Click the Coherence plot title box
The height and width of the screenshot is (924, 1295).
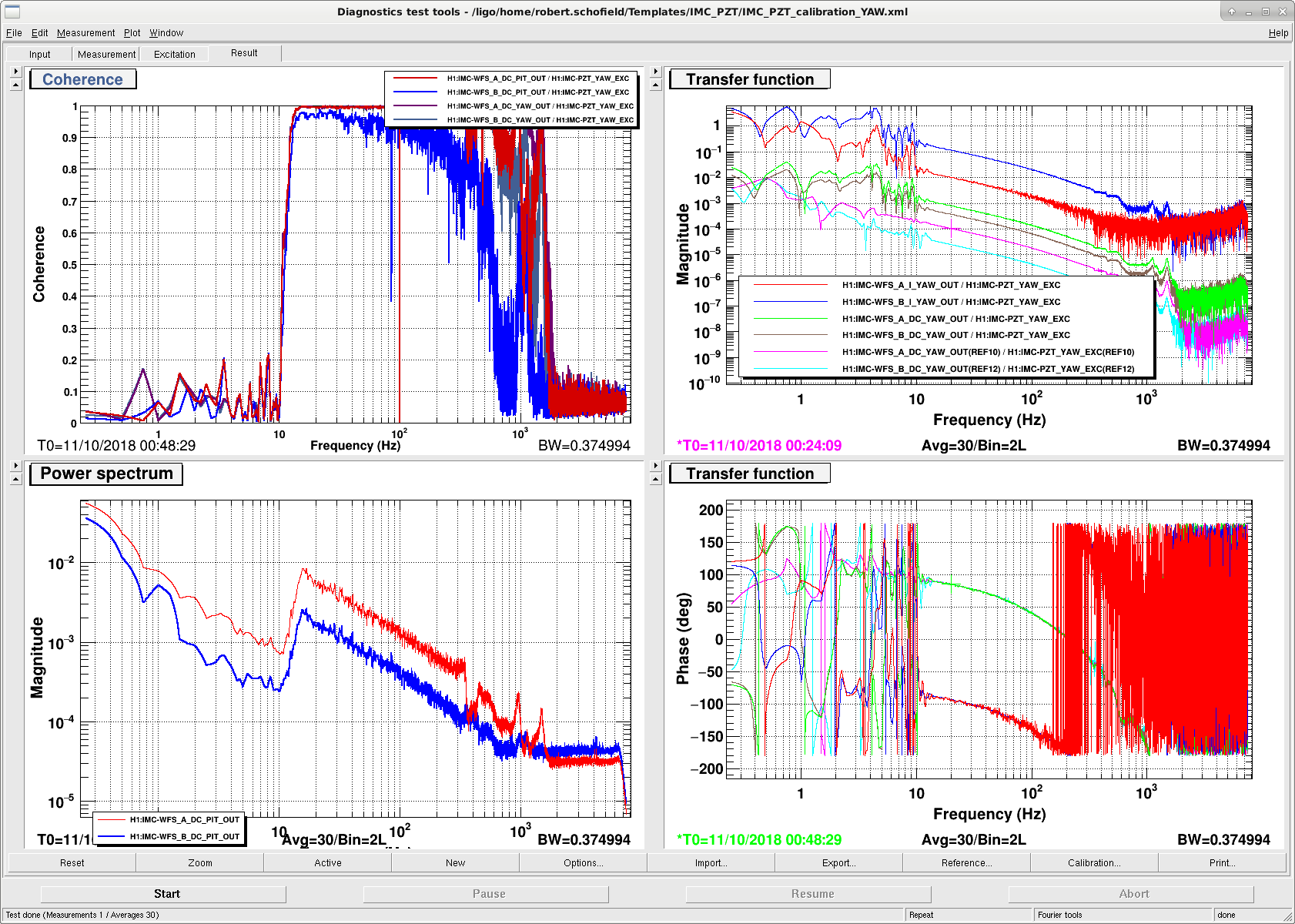82,79
